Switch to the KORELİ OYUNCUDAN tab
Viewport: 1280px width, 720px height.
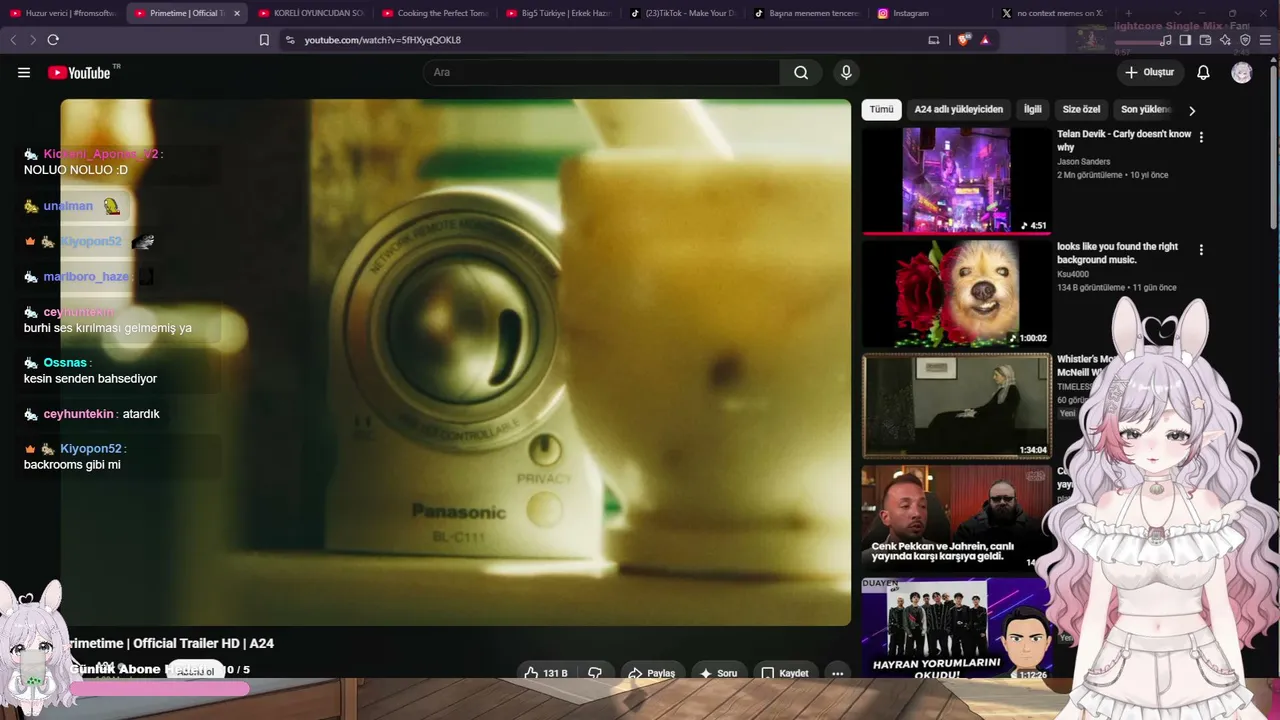point(311,14)
